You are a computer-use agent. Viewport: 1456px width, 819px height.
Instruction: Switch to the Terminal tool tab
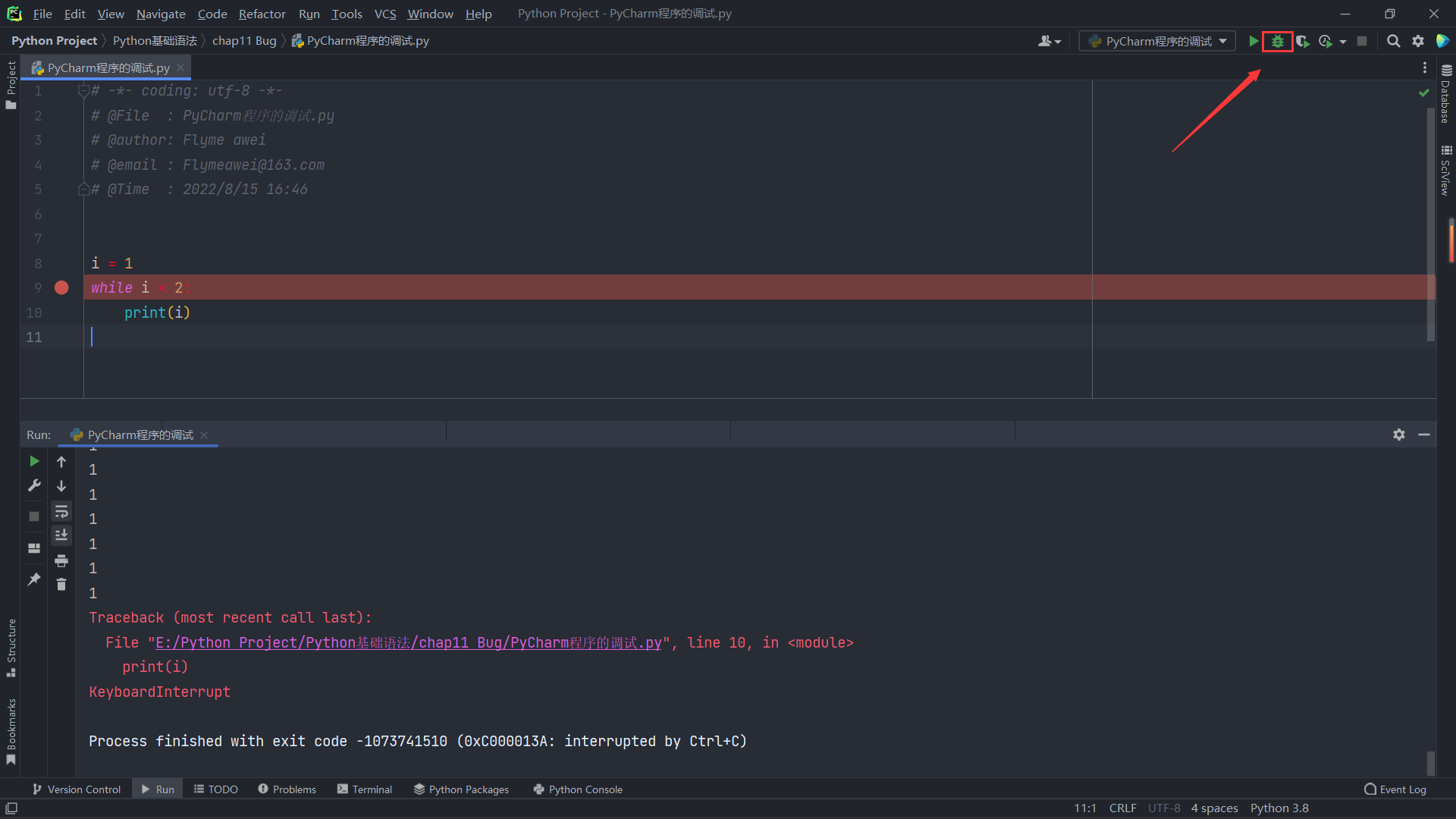[x=365, y=789]
